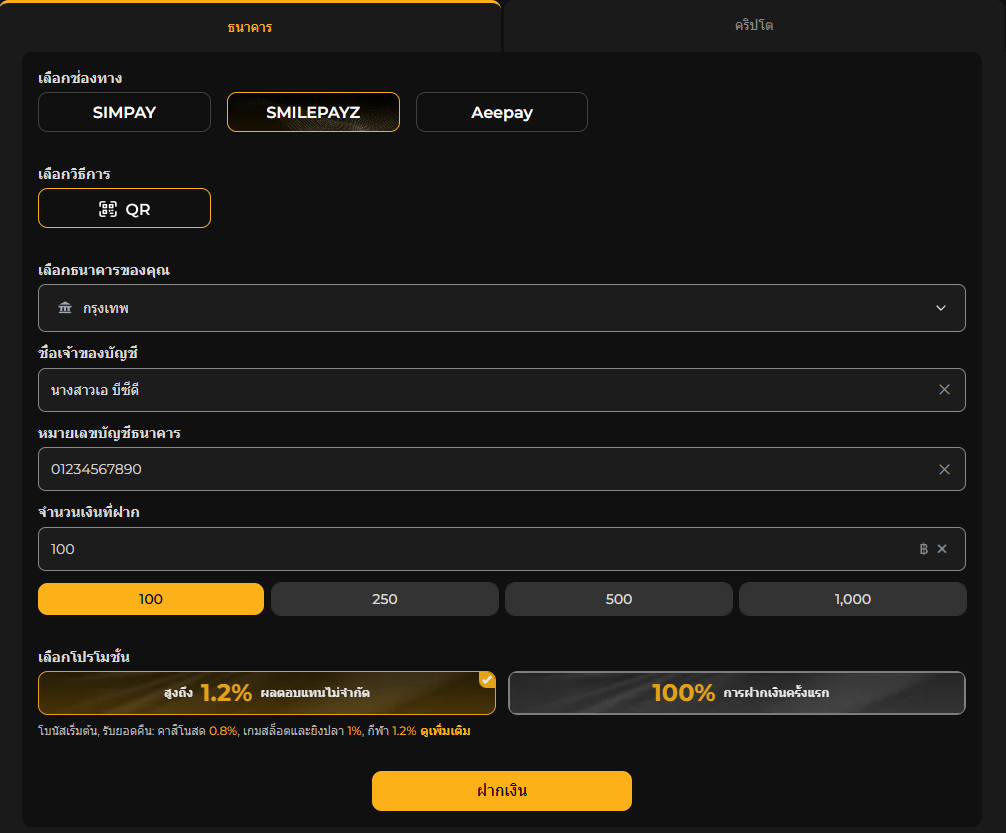Expand bank list using the chevron arrow
The image size is (1006, 833).
point(940,308)
